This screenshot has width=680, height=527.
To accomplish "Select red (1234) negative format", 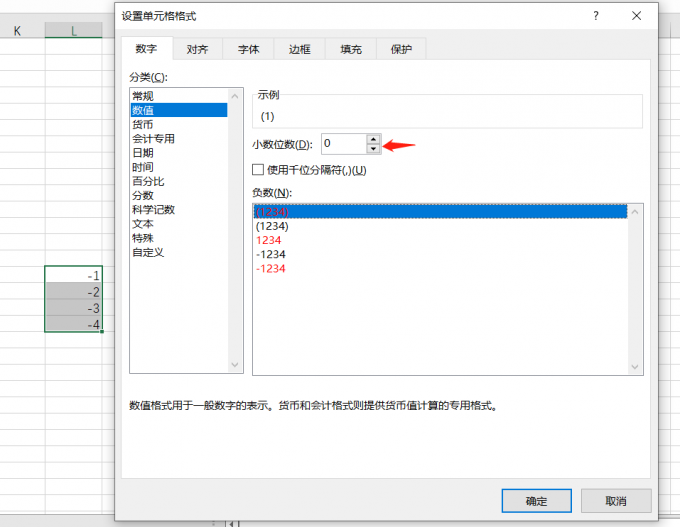I will tap(440, 212).
